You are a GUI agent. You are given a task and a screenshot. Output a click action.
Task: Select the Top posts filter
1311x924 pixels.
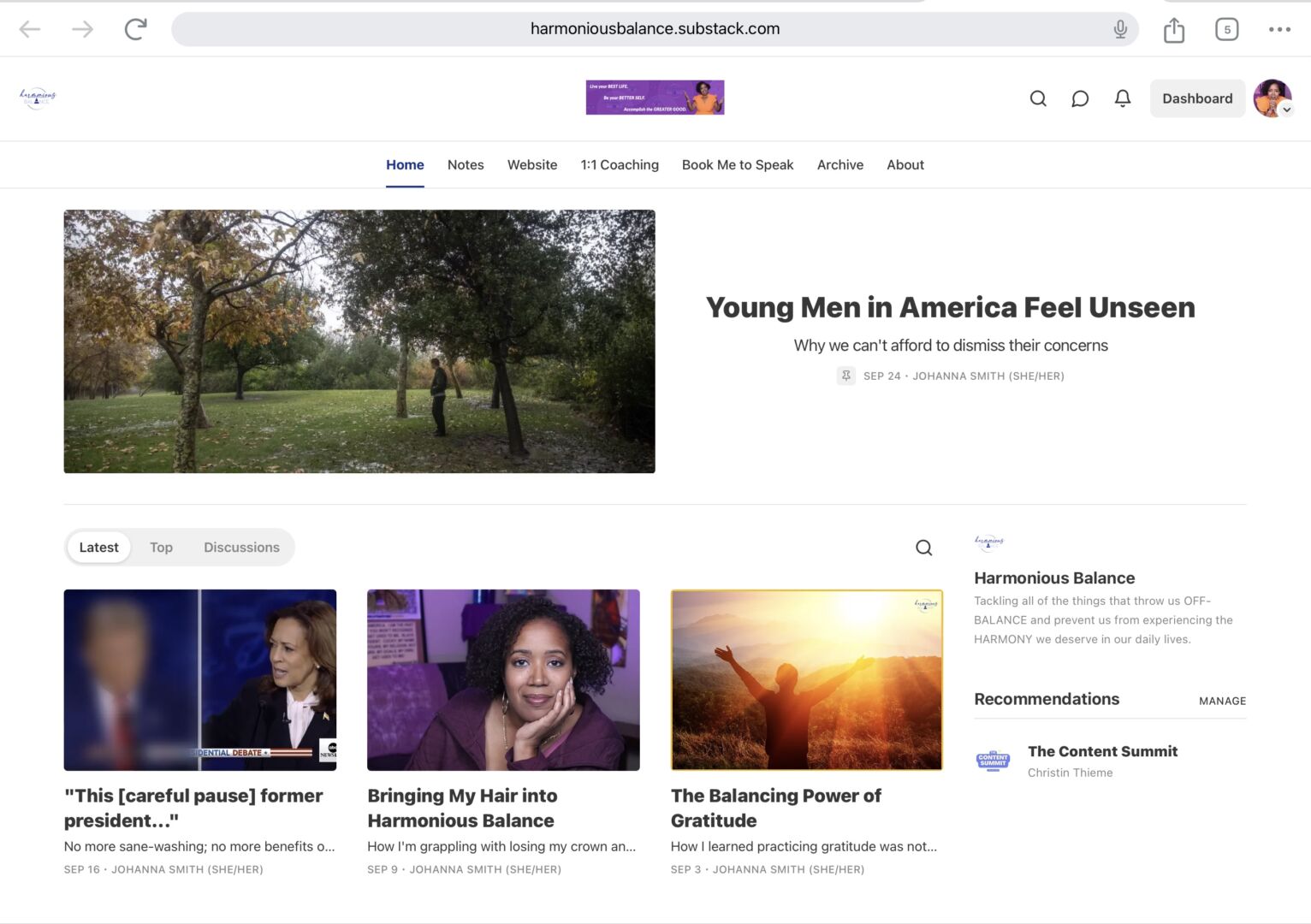[x=161, y=548]
